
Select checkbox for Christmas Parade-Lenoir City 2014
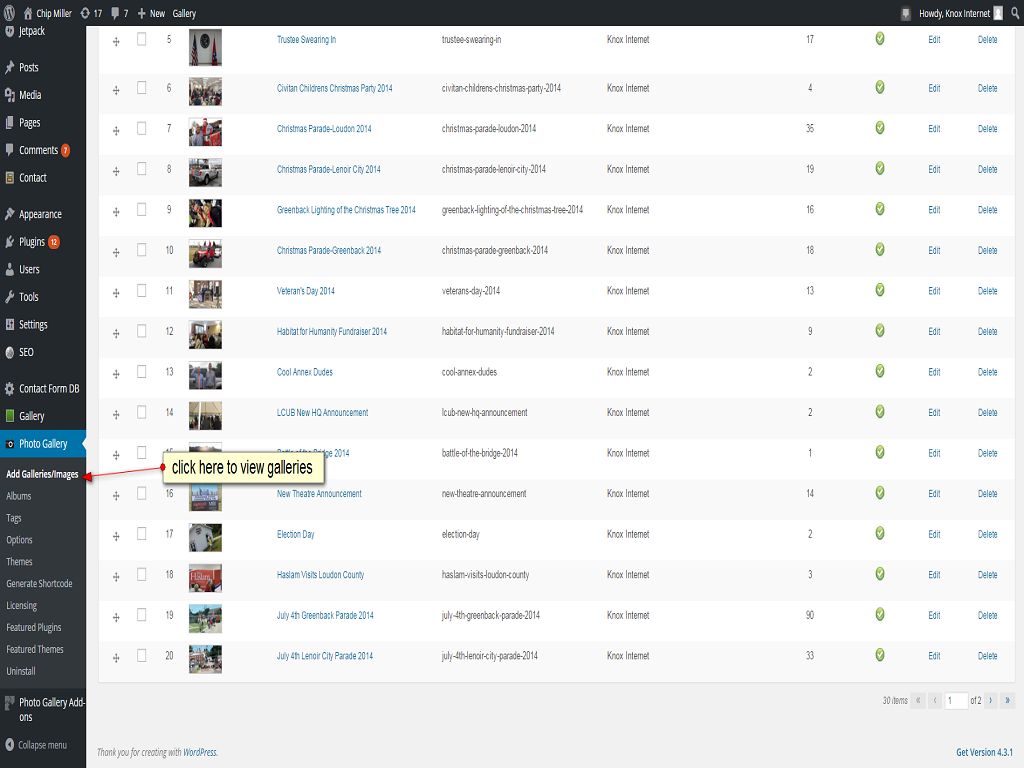coord(141,168)
